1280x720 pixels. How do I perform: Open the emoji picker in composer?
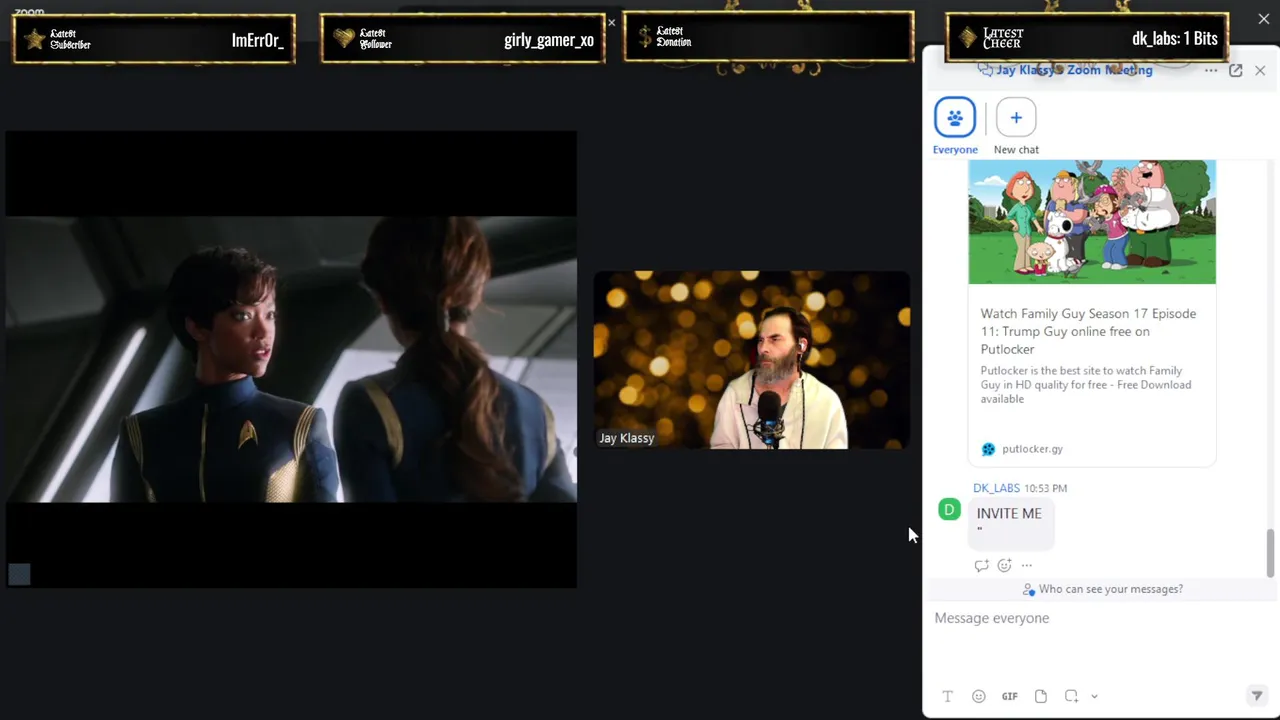(978, 696)
